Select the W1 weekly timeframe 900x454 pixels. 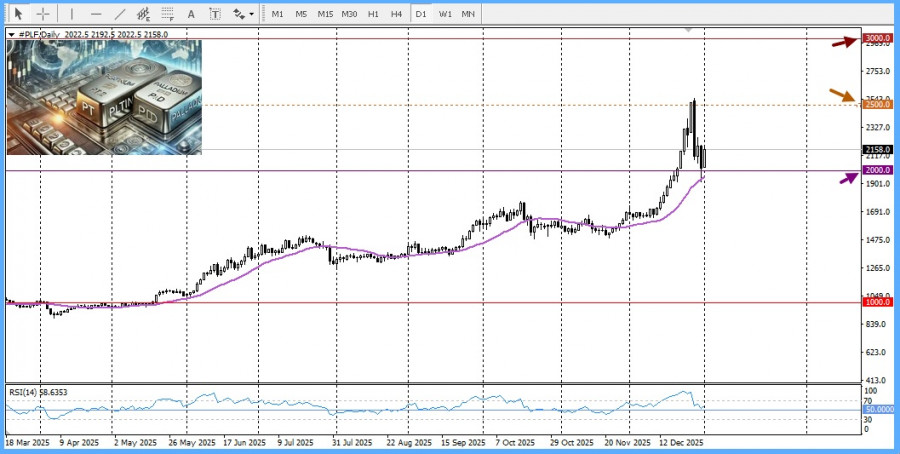point(445,14)
